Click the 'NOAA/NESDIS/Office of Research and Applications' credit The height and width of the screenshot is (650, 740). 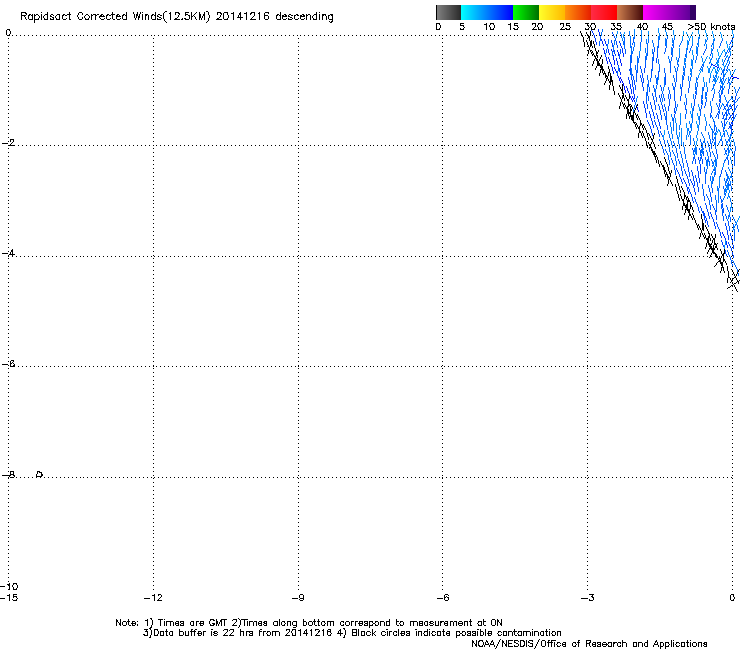[x=589, y=644]
